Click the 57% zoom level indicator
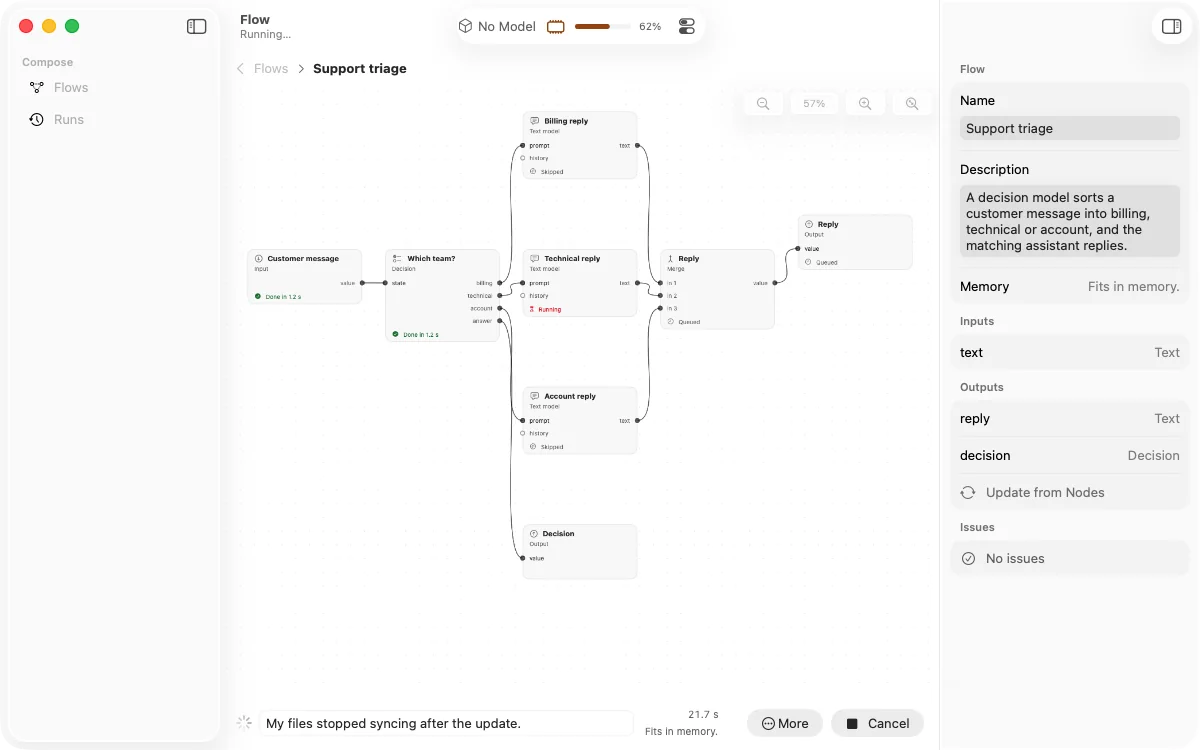 coord(814,104)
